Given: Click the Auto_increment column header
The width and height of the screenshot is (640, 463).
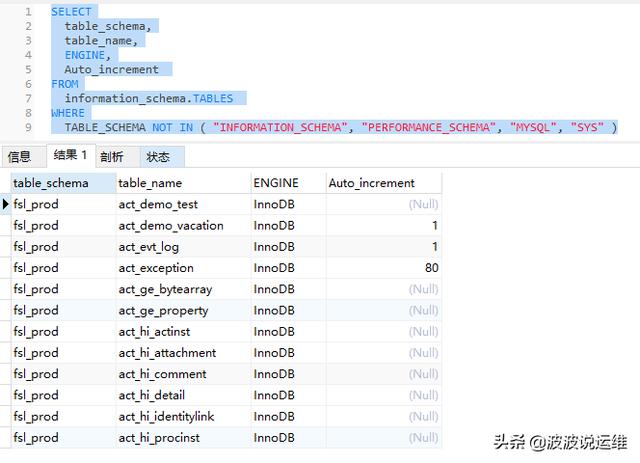Looking at the screenshot, I should click(384, 183).
